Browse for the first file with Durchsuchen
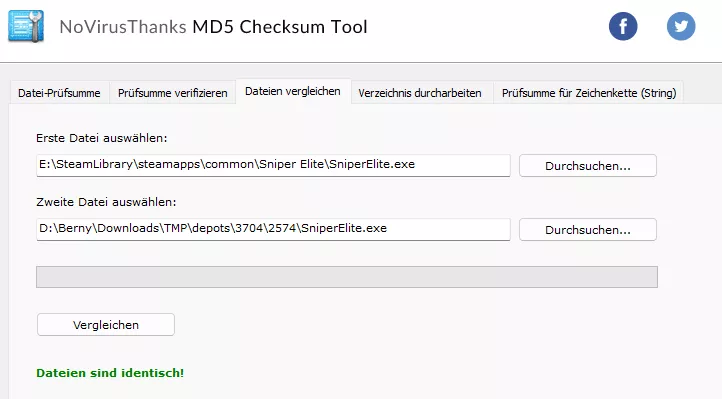722x399 pixels. (588, 166)
